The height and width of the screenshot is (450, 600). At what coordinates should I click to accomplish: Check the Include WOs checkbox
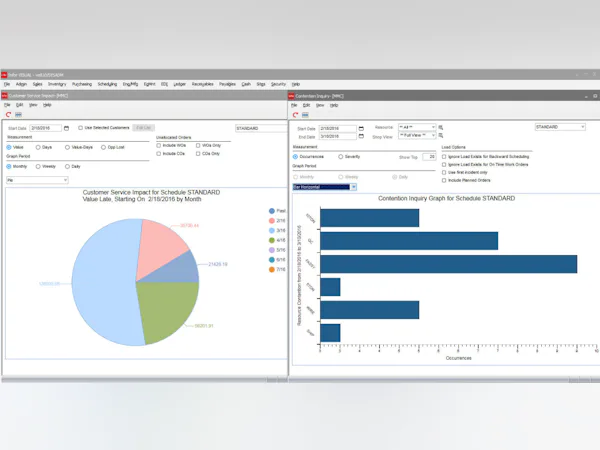coord(158,145)
